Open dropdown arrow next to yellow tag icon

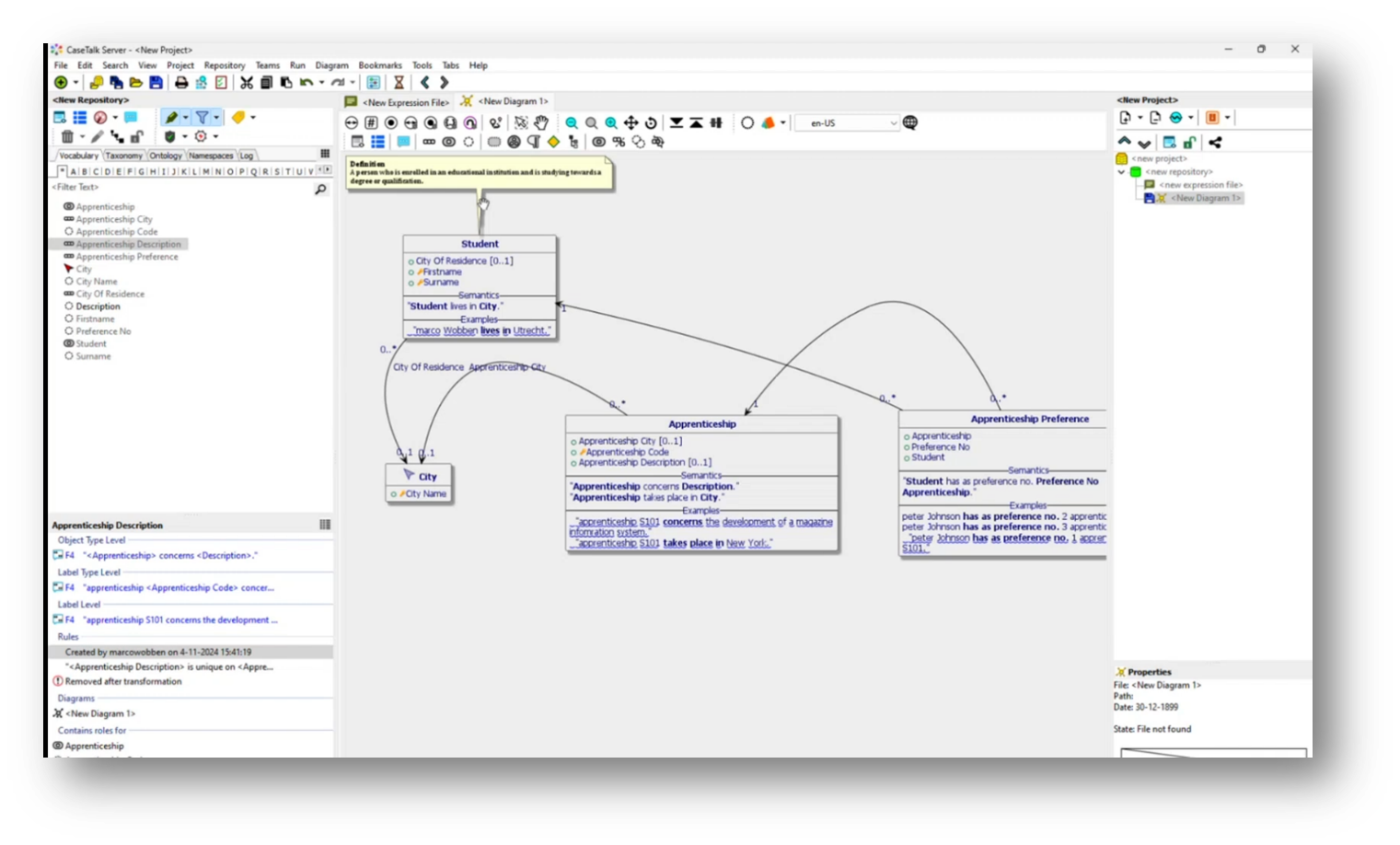pos(253,117)
